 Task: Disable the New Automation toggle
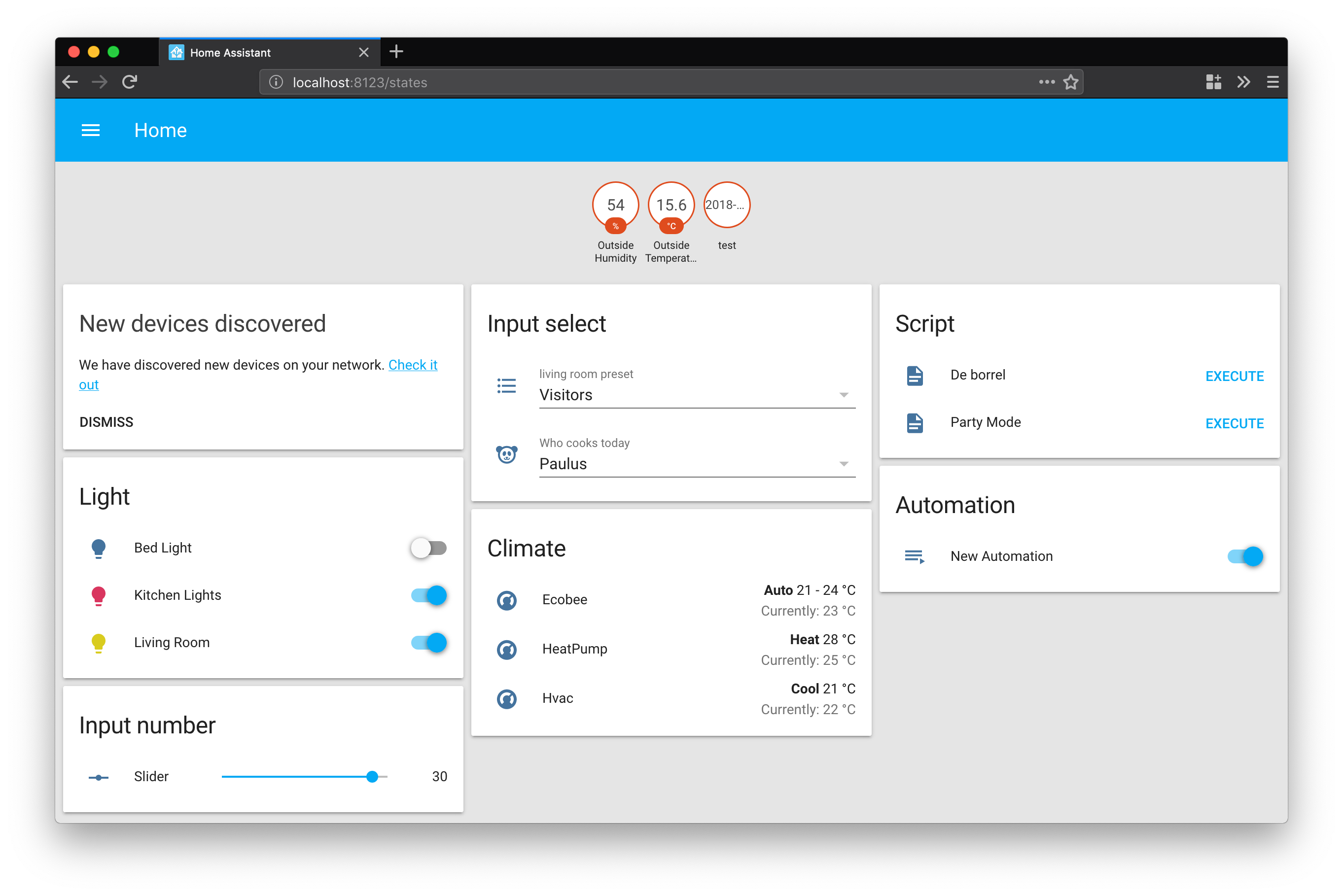pyautogui.click(x=1245, y=556)
